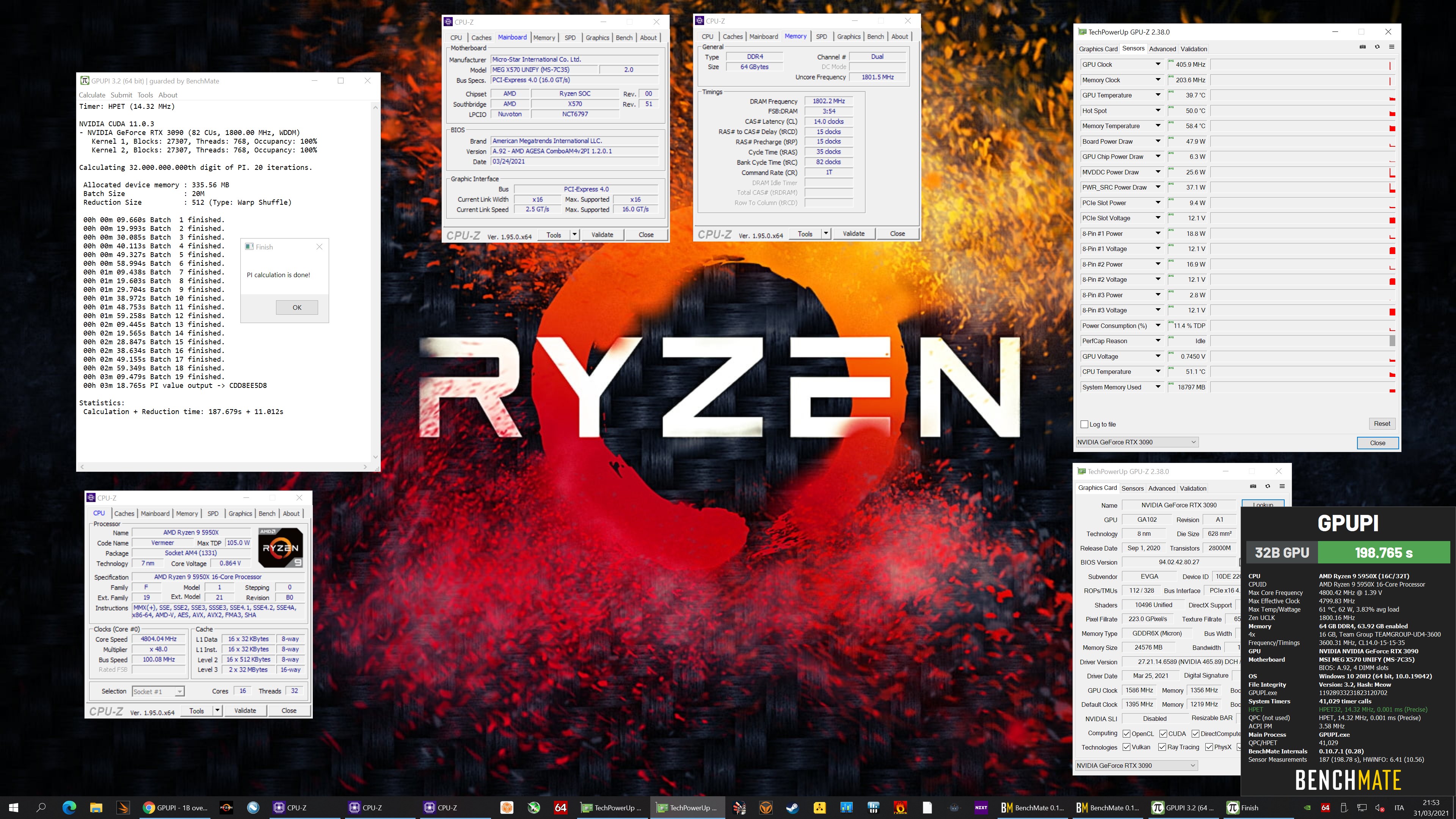Switch to Bench tab in CPU-Z Memory window
The image size is (1456, 819).
pos(875,36)
